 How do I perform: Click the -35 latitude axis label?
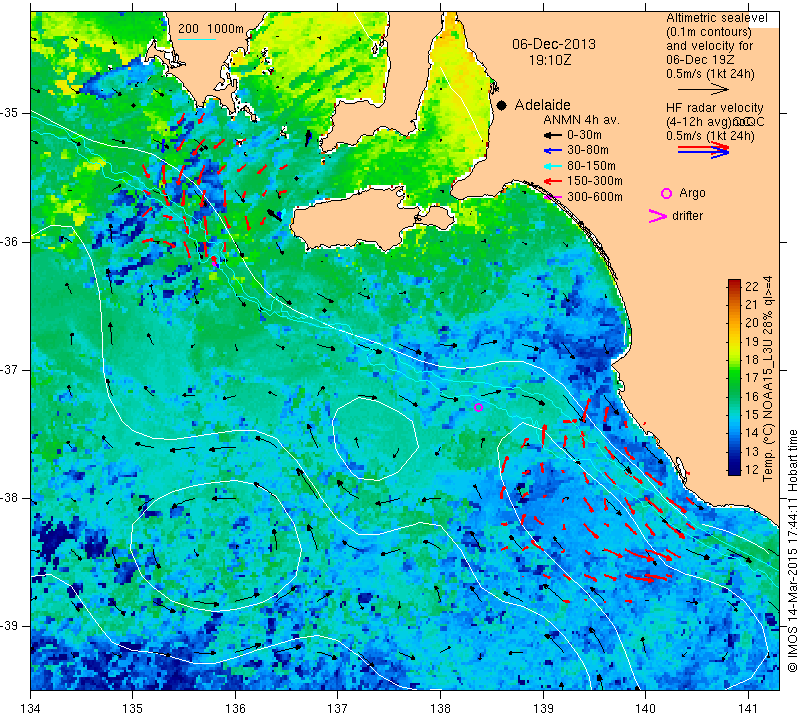coord(11,113)
